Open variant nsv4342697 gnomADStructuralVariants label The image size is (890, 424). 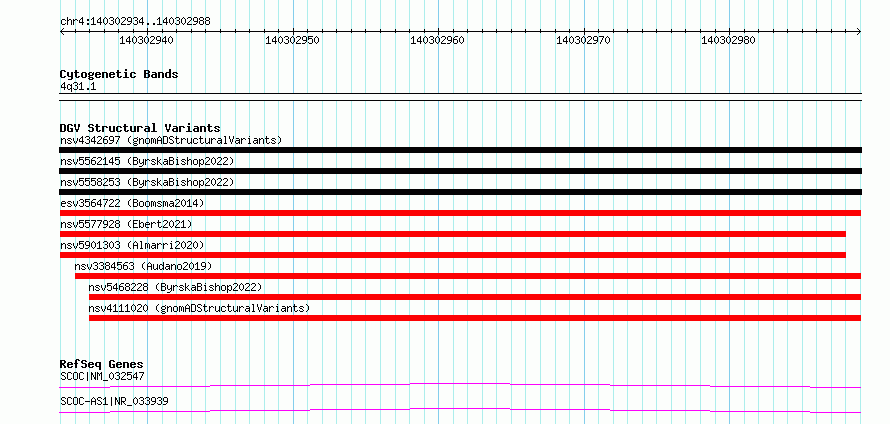(171, 140)
